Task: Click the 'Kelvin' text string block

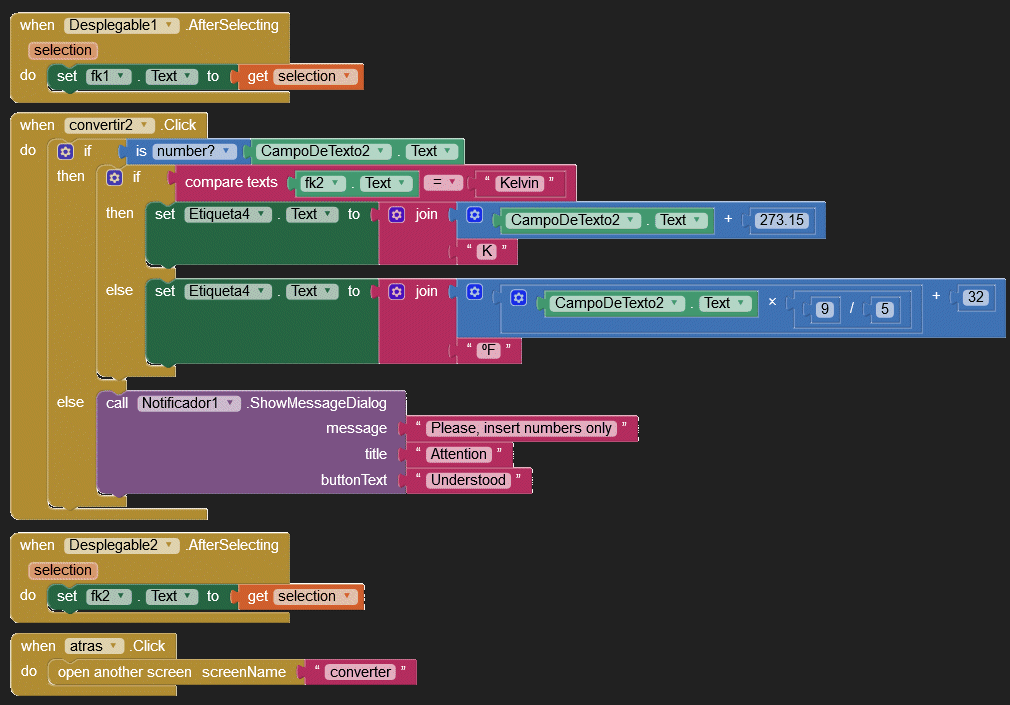Action: [x=519, y=183]
